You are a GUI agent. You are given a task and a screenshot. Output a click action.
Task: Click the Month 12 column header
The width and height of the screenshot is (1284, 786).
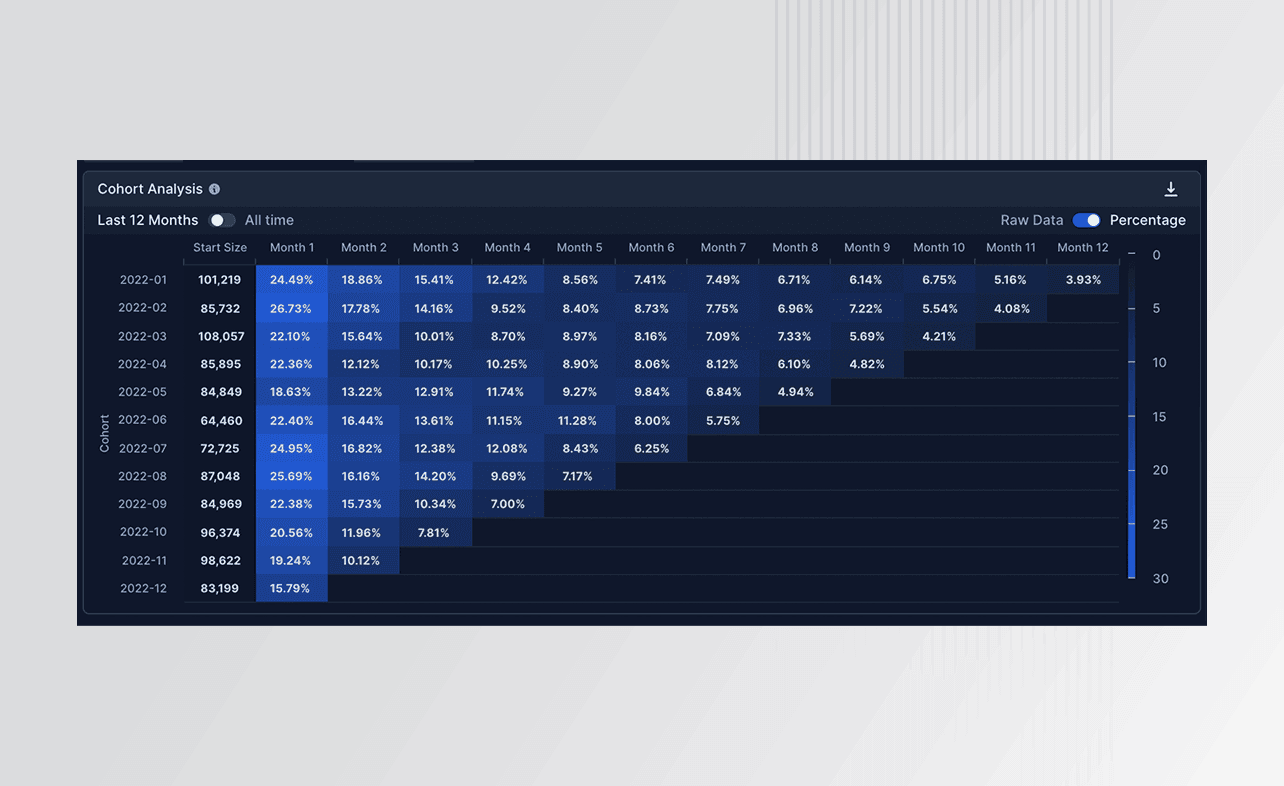coord(1083,247)
